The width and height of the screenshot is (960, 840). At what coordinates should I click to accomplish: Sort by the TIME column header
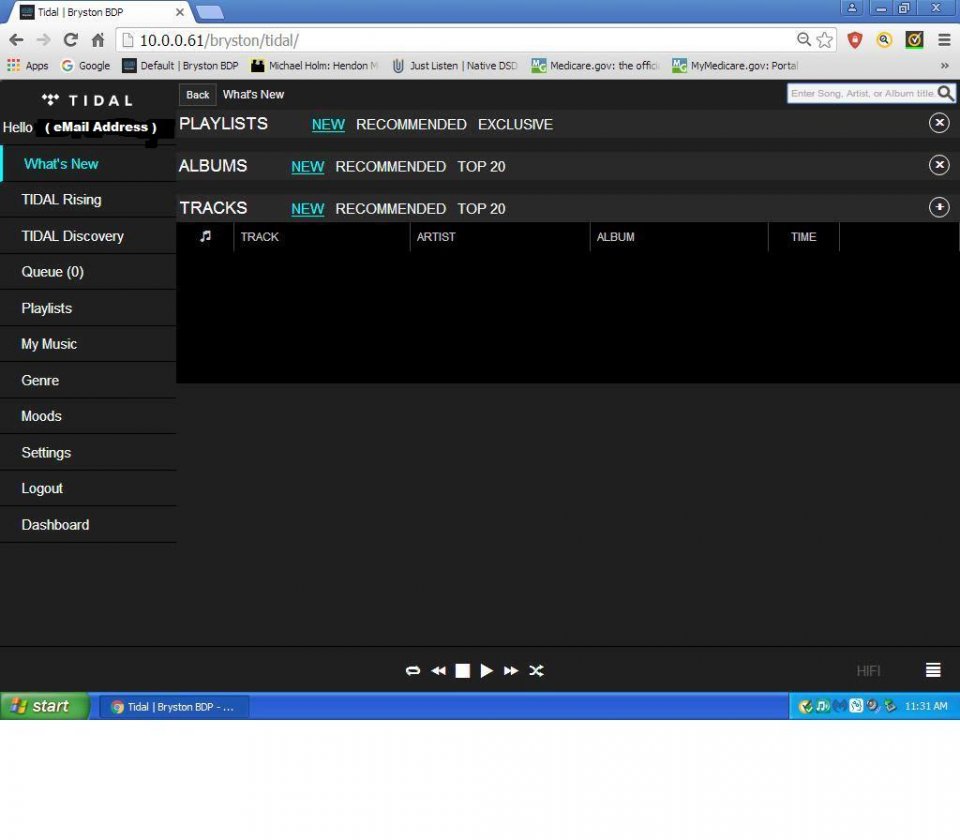point(803,237)
